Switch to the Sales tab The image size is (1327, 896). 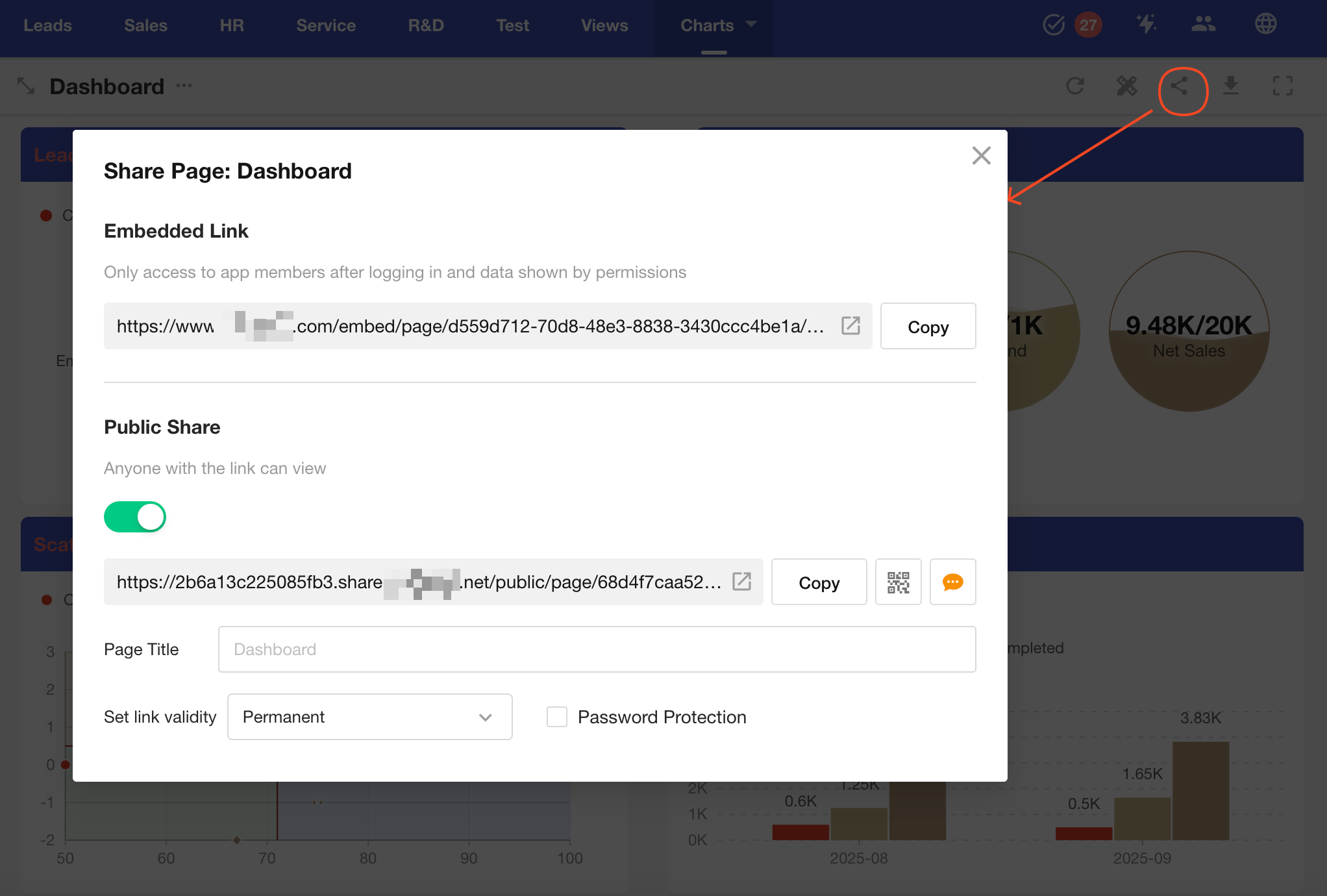(x=145, y=25)
